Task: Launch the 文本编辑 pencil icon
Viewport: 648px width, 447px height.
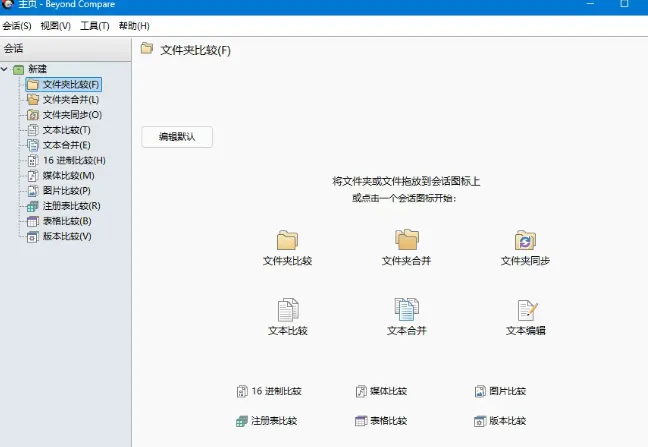Action: pos(527,310)
